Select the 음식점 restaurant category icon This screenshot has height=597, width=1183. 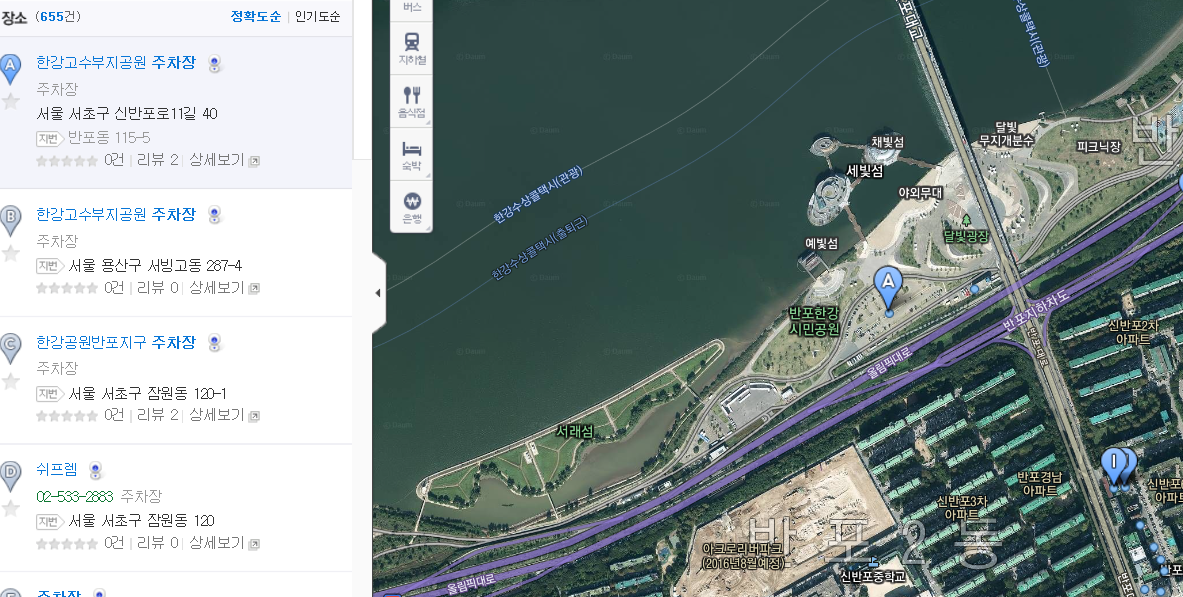click(412, 101)
